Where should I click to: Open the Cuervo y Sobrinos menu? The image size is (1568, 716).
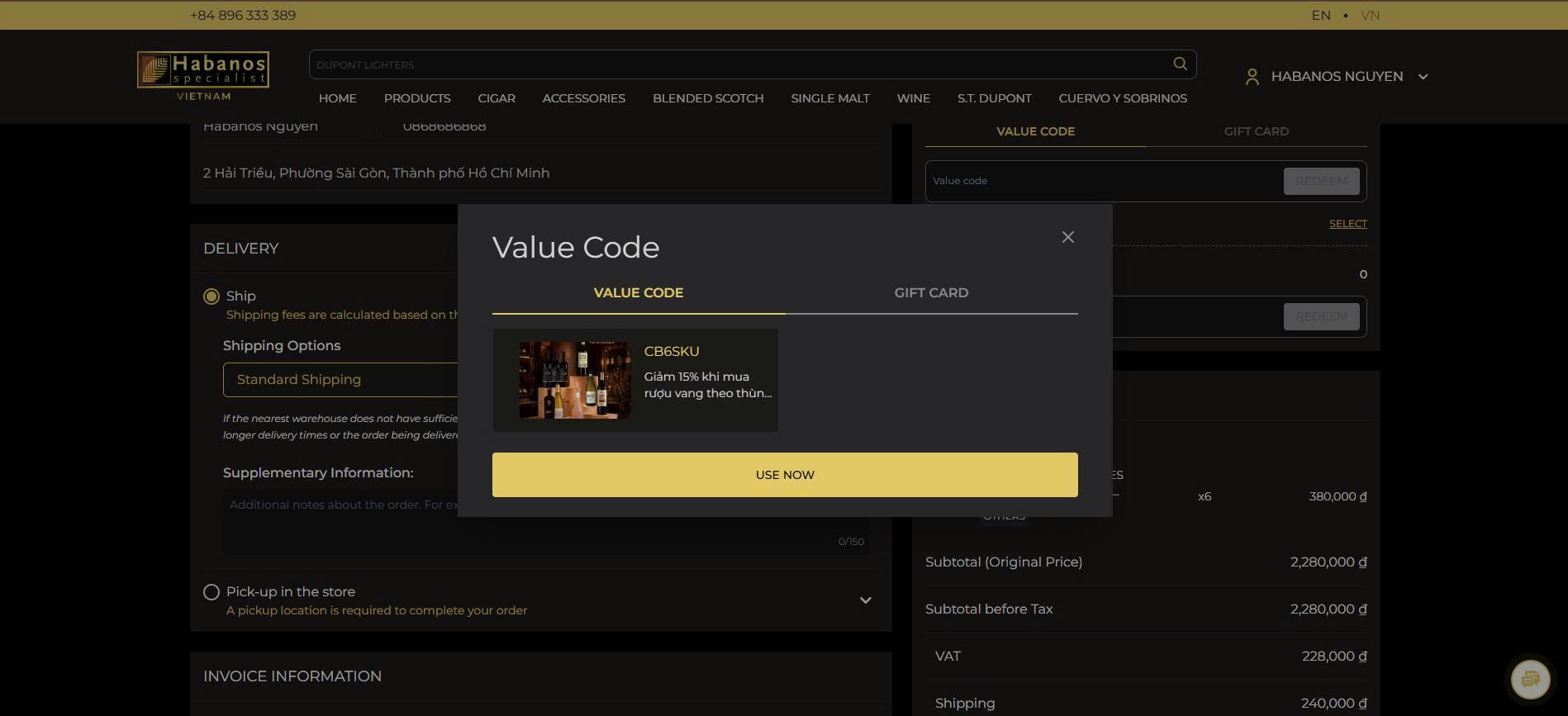click(x=1123, y=98)
